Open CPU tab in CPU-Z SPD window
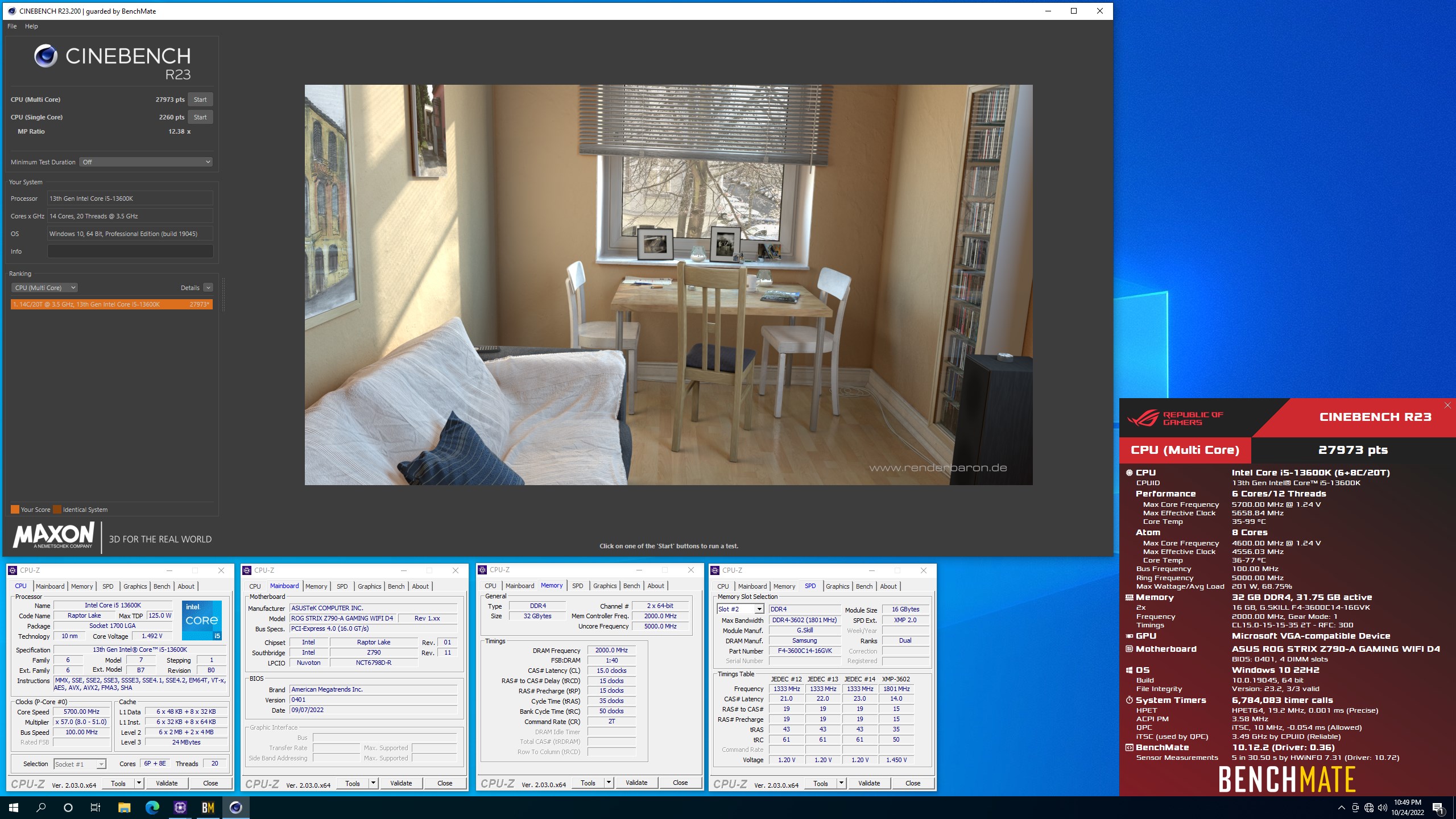1456x819 pixels. tap(723, 586)
